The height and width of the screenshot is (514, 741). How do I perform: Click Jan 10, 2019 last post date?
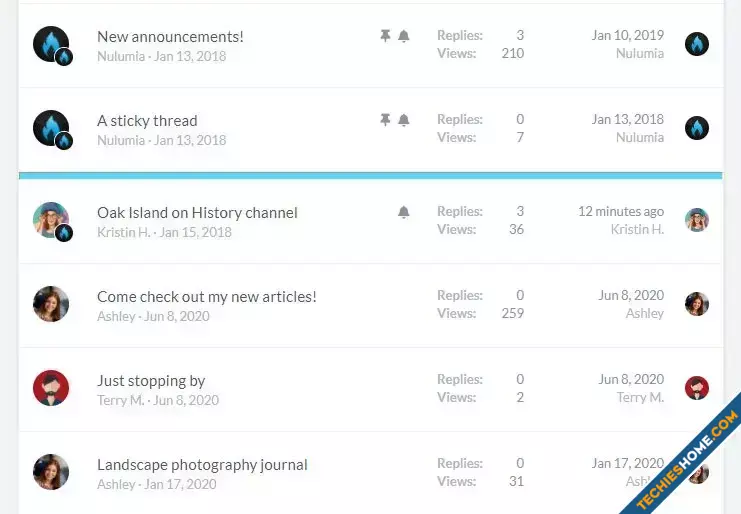(628, 35)
